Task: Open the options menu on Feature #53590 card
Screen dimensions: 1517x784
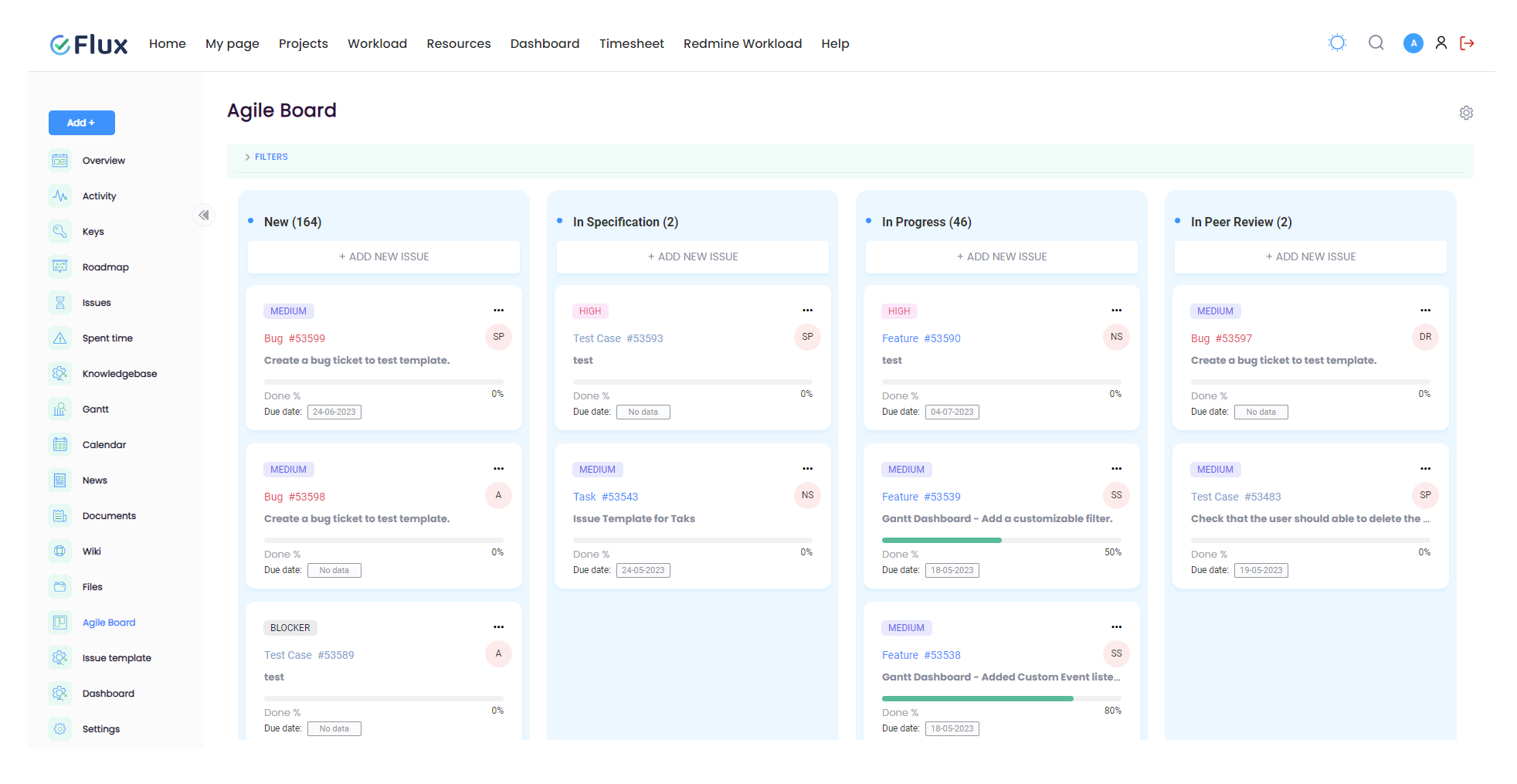Action: 1116,309
